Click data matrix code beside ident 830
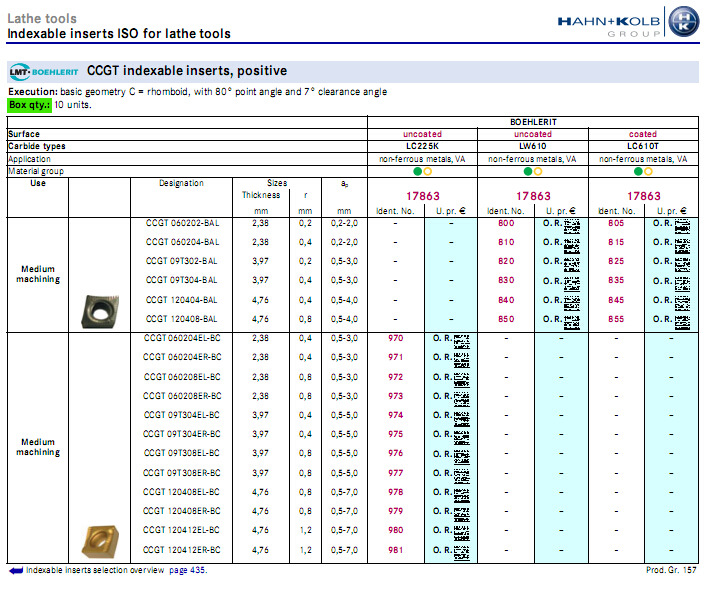Image resolution: width=716 pixels, height=593 pixels. (572, 284)
